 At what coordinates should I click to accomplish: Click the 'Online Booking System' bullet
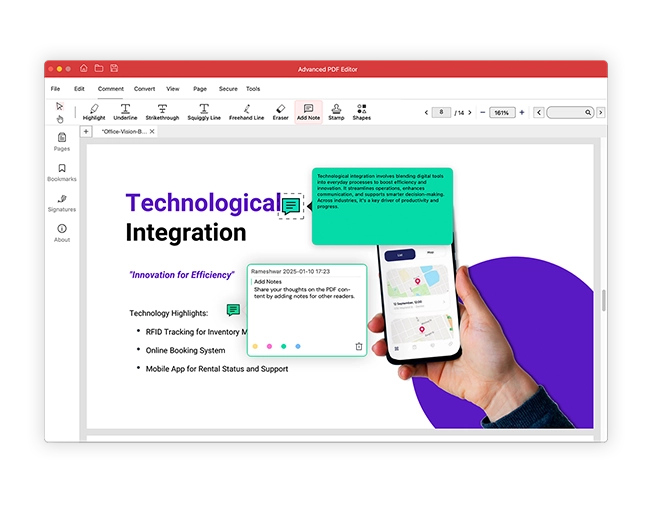coord(185,350)
